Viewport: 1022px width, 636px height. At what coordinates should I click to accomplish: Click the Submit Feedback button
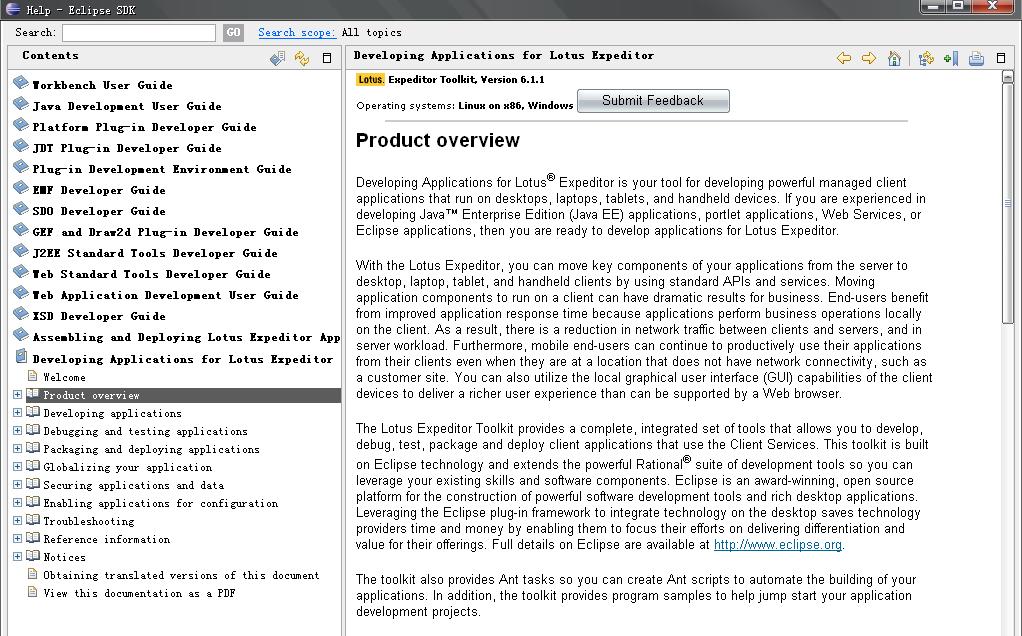[x=653, y=100]
